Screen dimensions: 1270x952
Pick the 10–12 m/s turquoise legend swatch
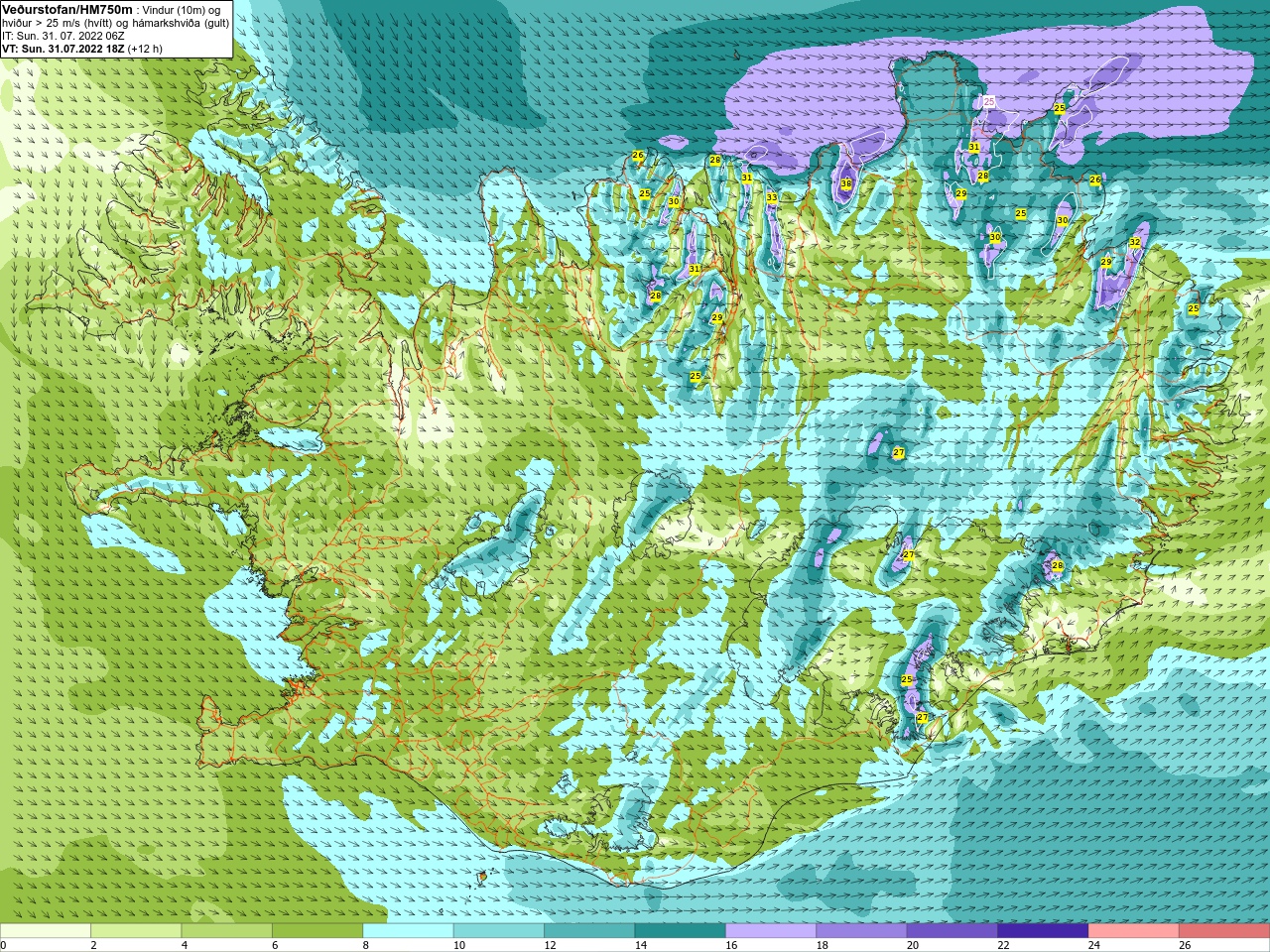(499, 930)
